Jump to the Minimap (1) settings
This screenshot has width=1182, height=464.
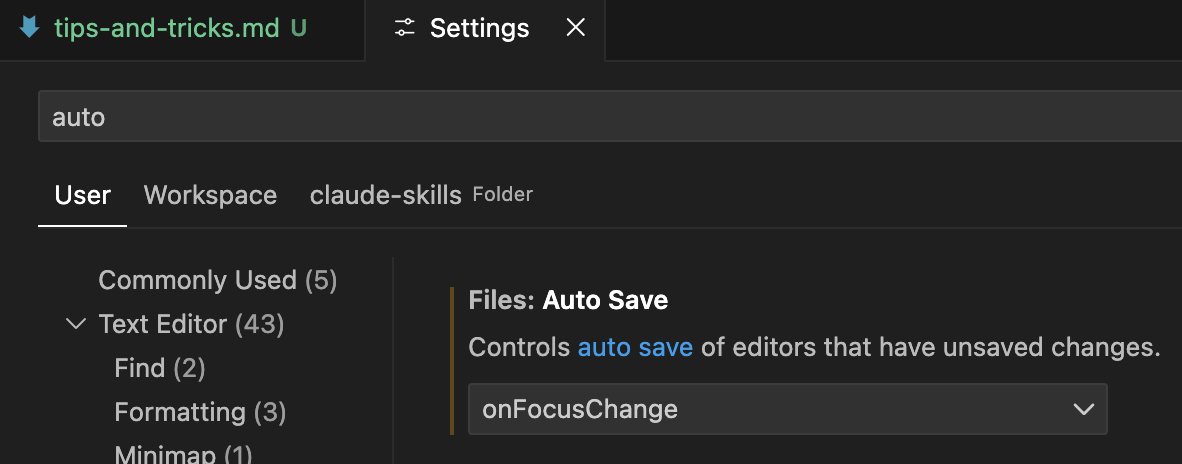pyautogui.click(x=183, y=455)
